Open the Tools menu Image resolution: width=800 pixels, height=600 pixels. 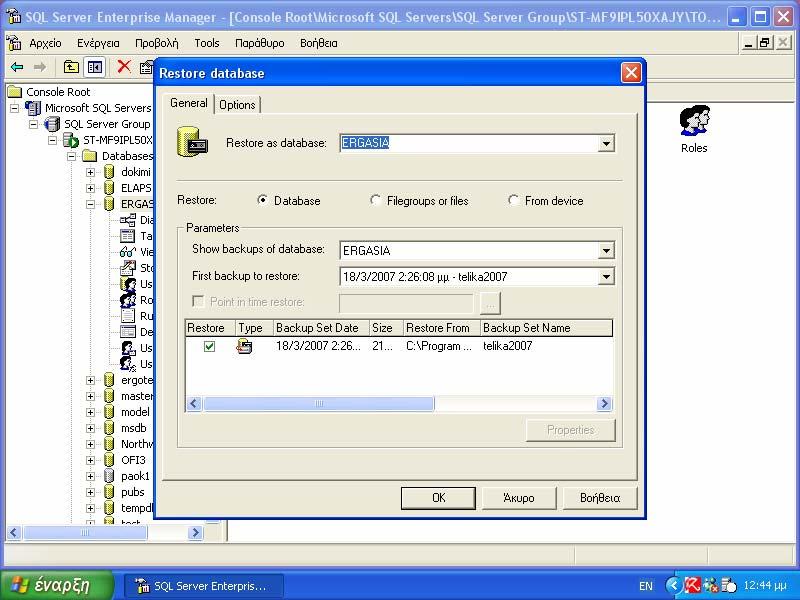207,43
